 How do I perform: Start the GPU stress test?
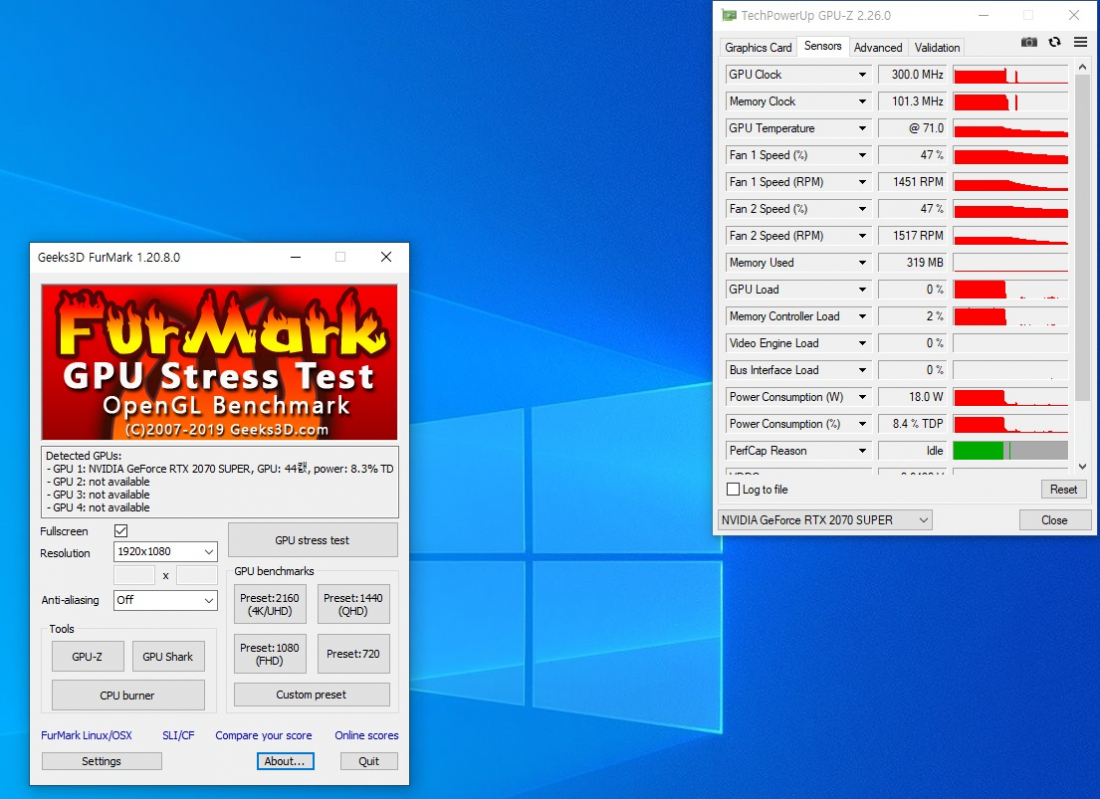(x=313, y=540)
